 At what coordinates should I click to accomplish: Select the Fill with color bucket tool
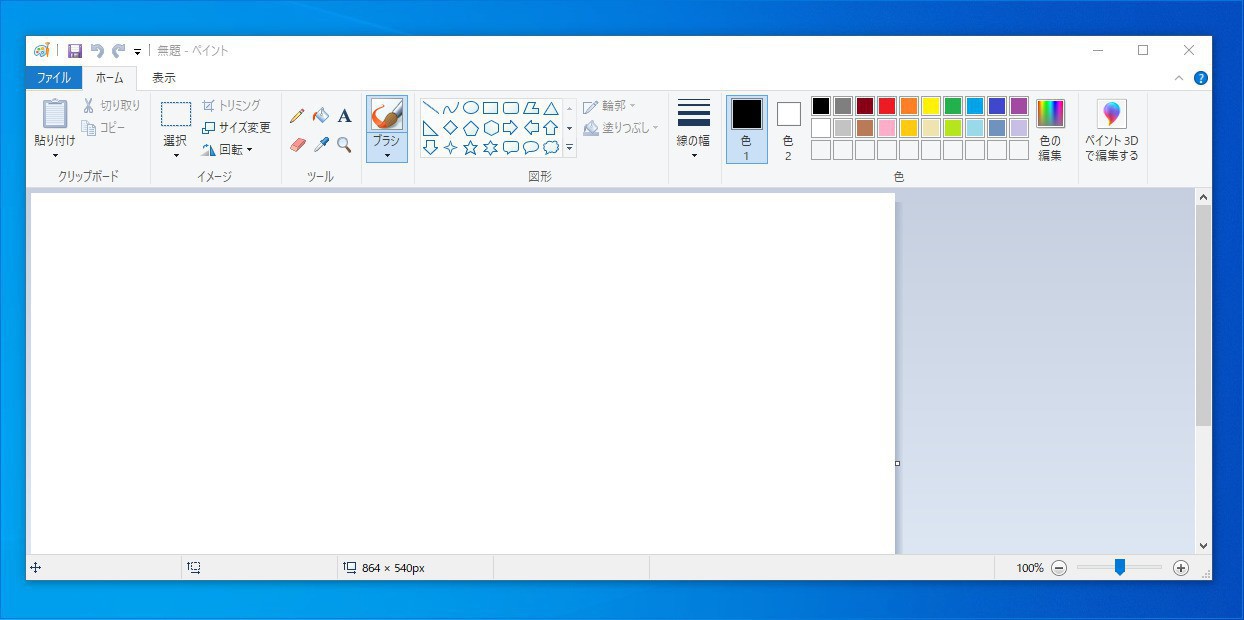coord(320,116)
